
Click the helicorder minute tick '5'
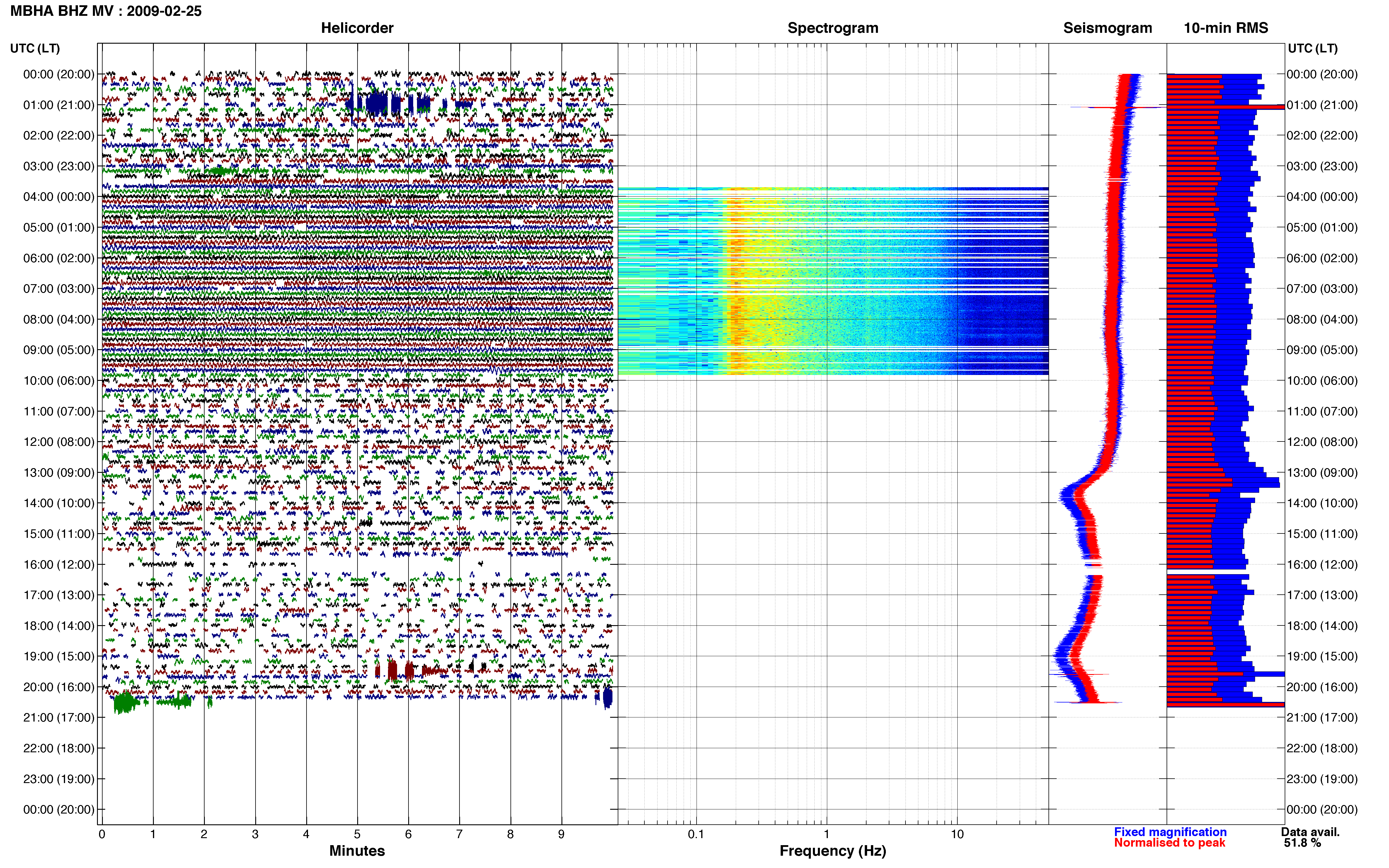(357, 834)
